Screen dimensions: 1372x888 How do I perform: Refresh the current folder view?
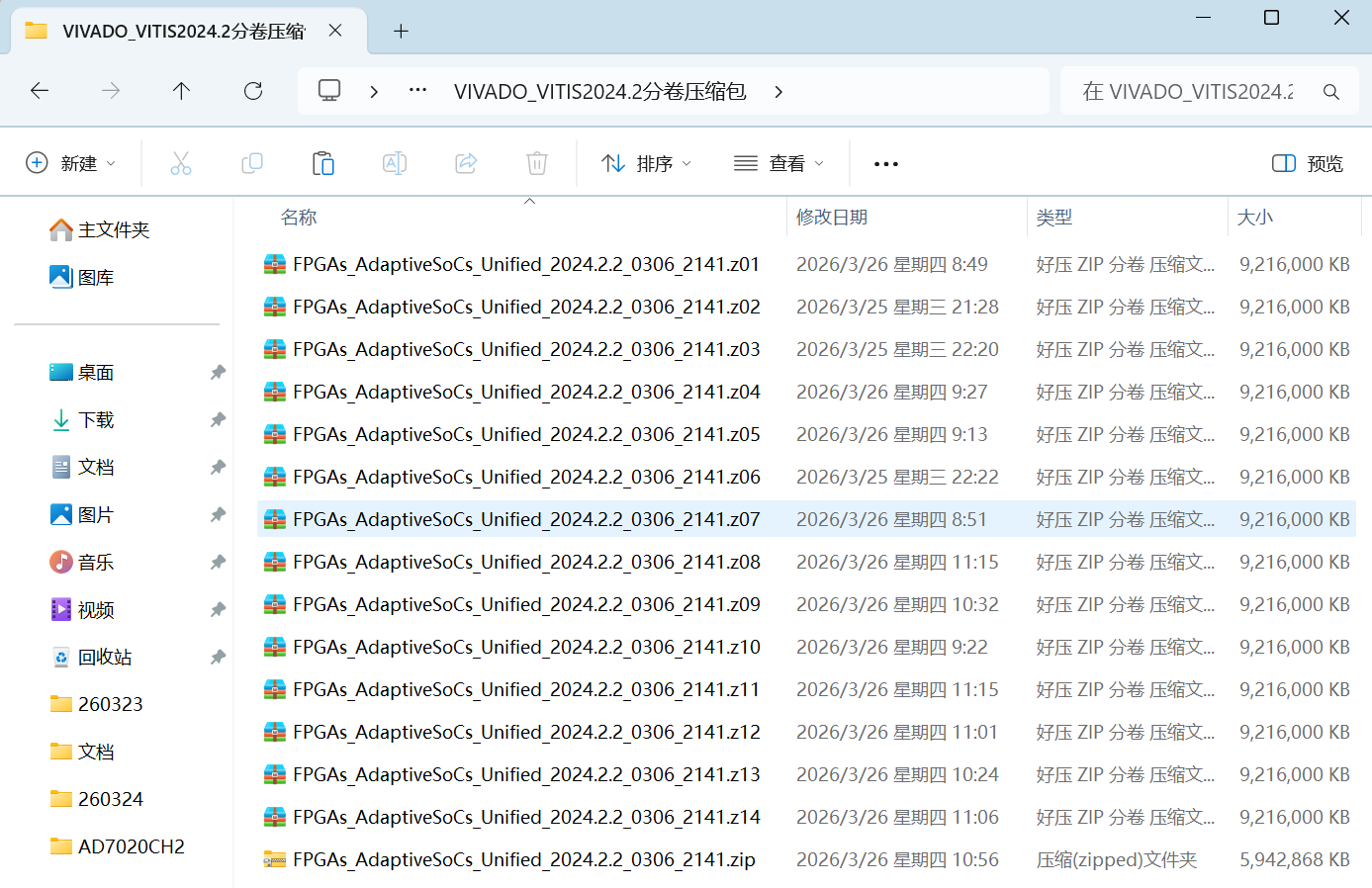pos(253,91)
